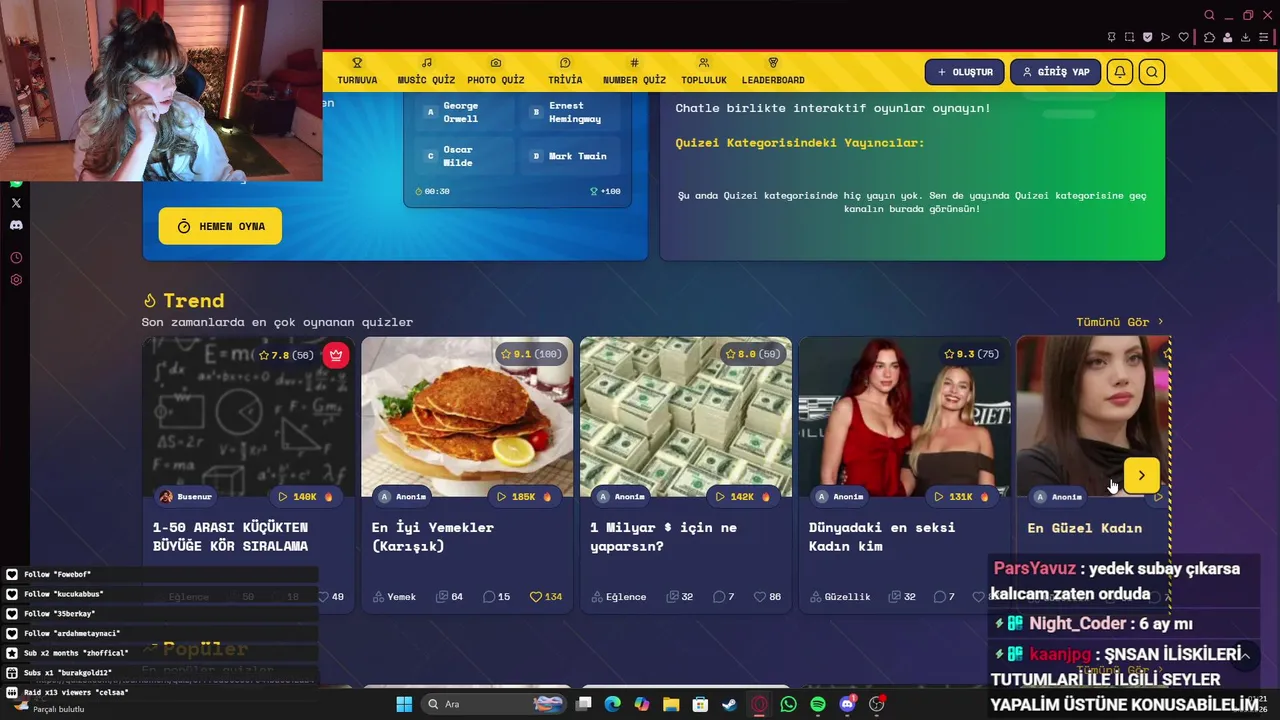This screenshot has width=1280, height=720.
Task: Click the 185K play count badge
Action: point(524,497)
